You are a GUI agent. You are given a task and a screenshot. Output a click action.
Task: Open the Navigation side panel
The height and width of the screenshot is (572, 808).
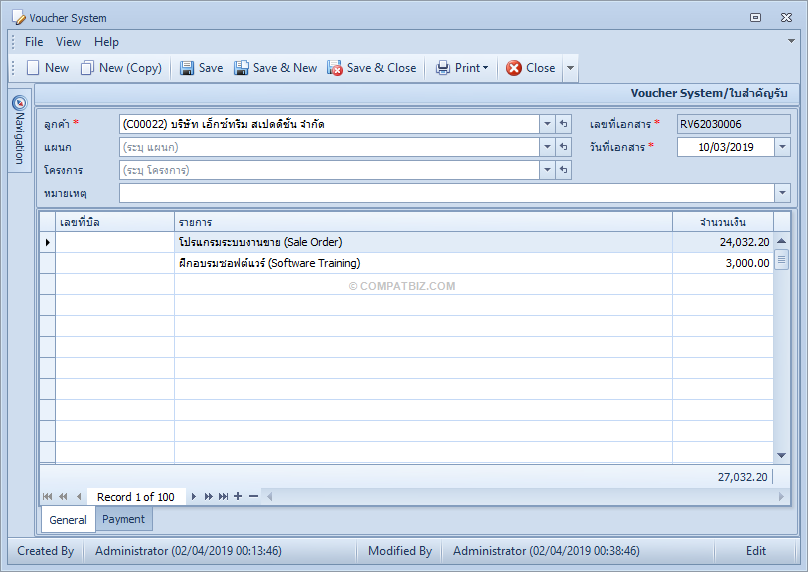coord(20,130)
